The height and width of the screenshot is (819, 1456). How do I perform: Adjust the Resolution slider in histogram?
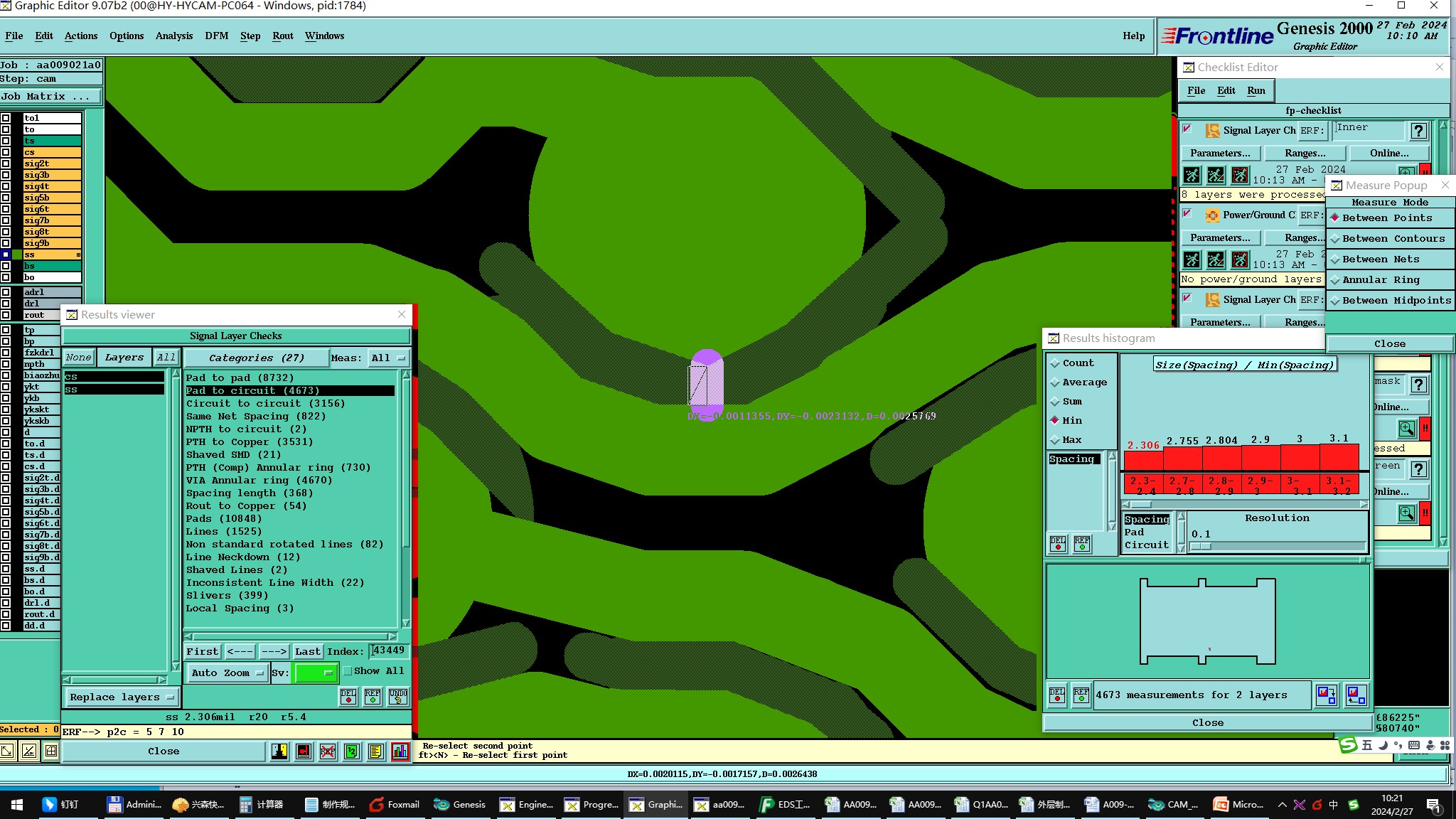pyautogui.click(x=1201, y=546)
